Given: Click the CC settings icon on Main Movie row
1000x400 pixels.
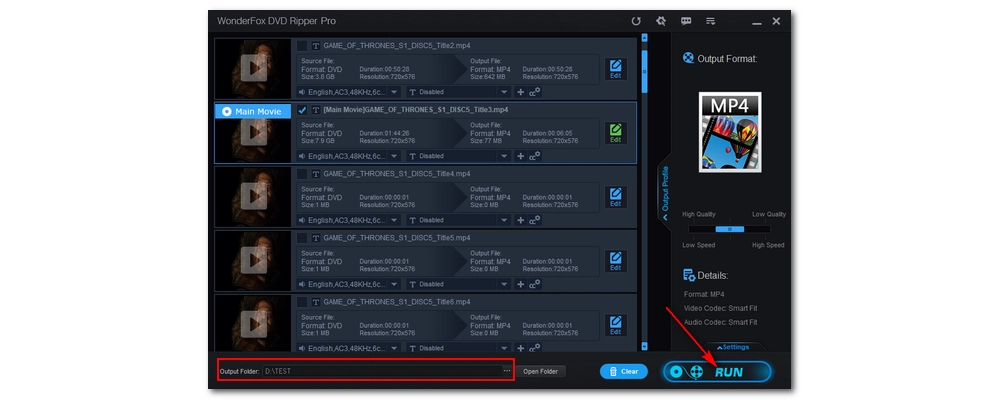Looking at the screenshot, I should click(x=535, y=156).
